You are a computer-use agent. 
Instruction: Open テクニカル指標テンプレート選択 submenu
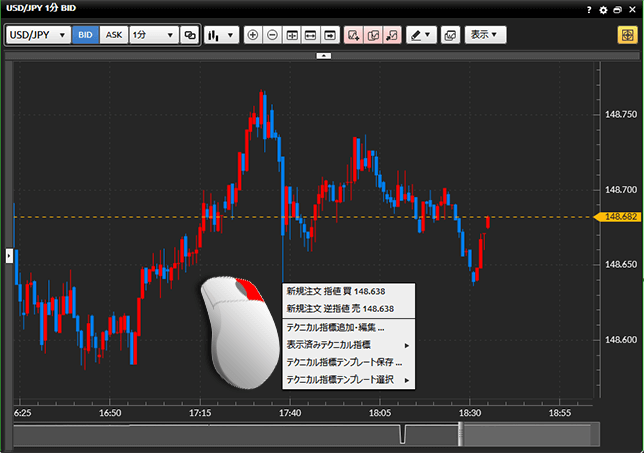point(349,379)
